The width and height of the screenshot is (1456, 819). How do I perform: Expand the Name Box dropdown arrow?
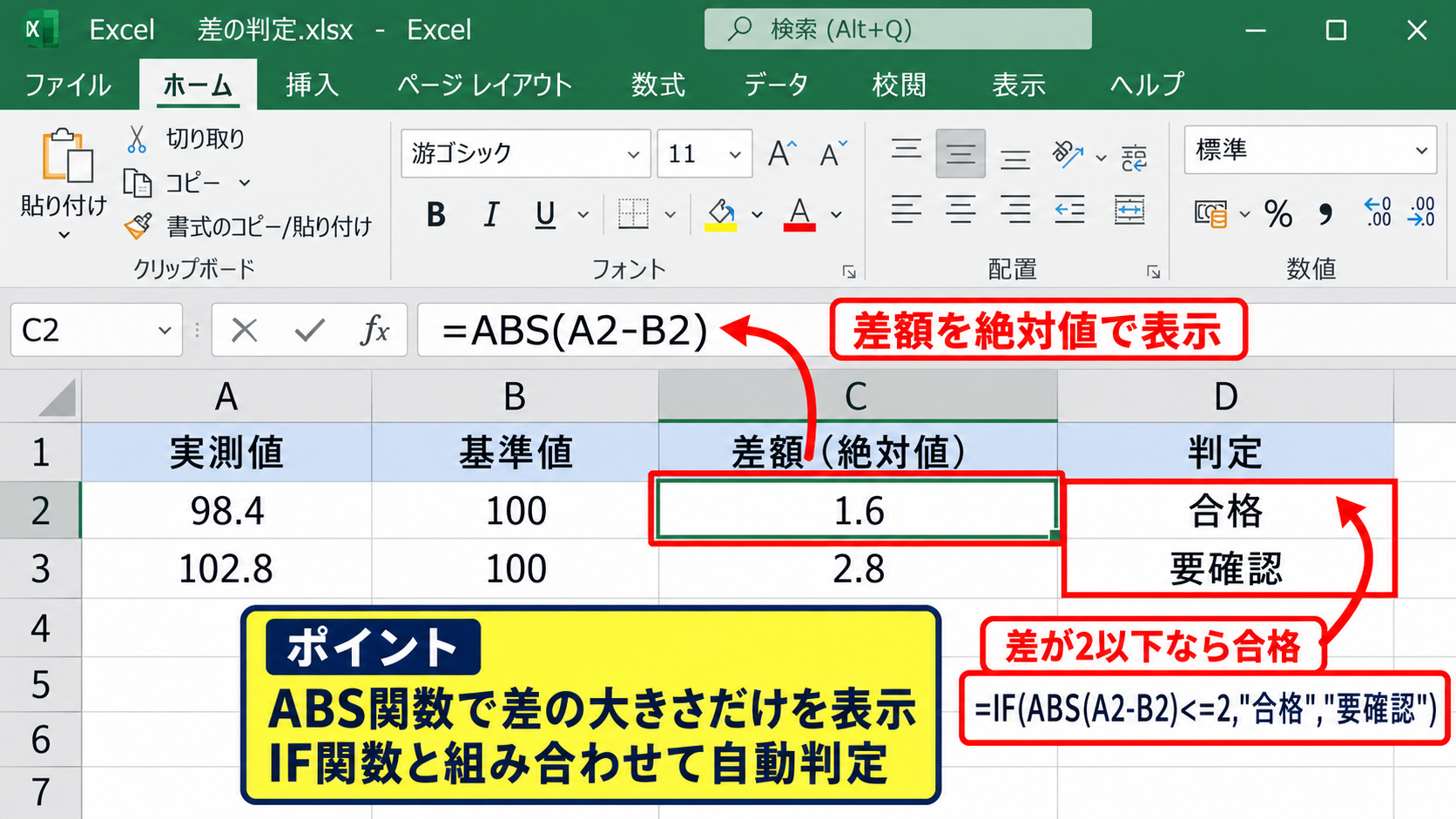coord(164,331)
